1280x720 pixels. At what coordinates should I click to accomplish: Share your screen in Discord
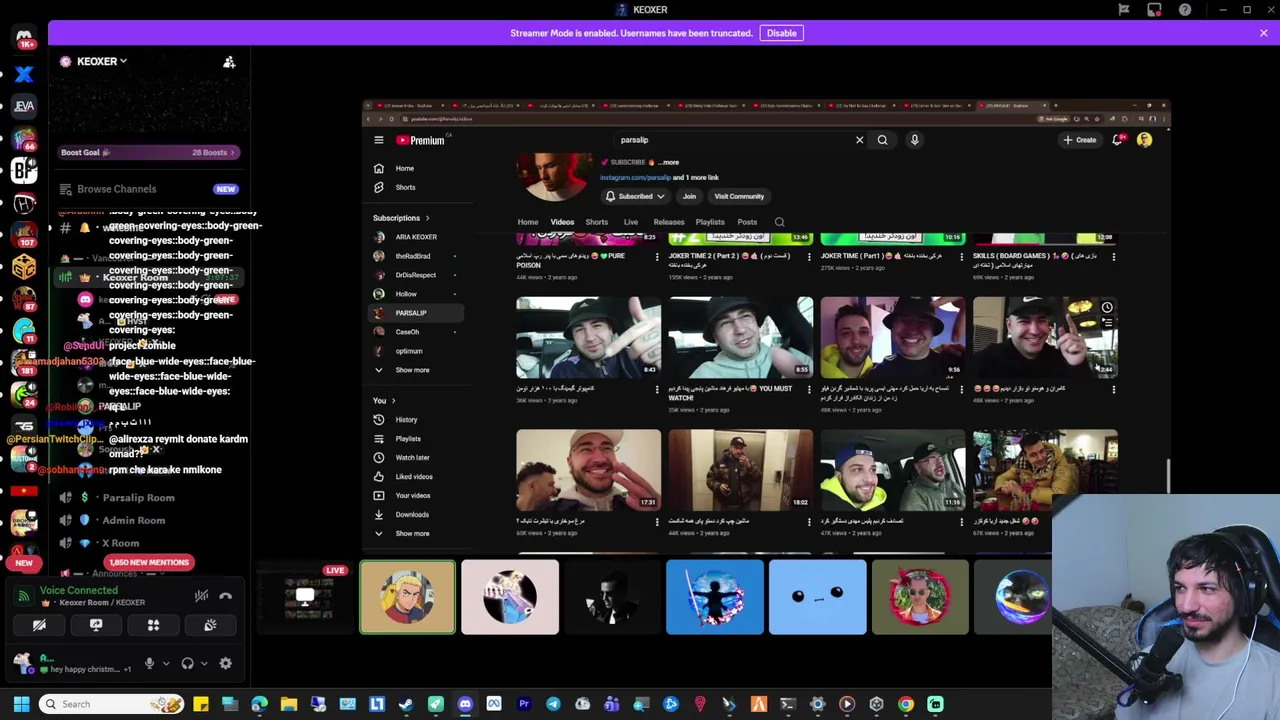pyautogui.click(x=96, y=625)
